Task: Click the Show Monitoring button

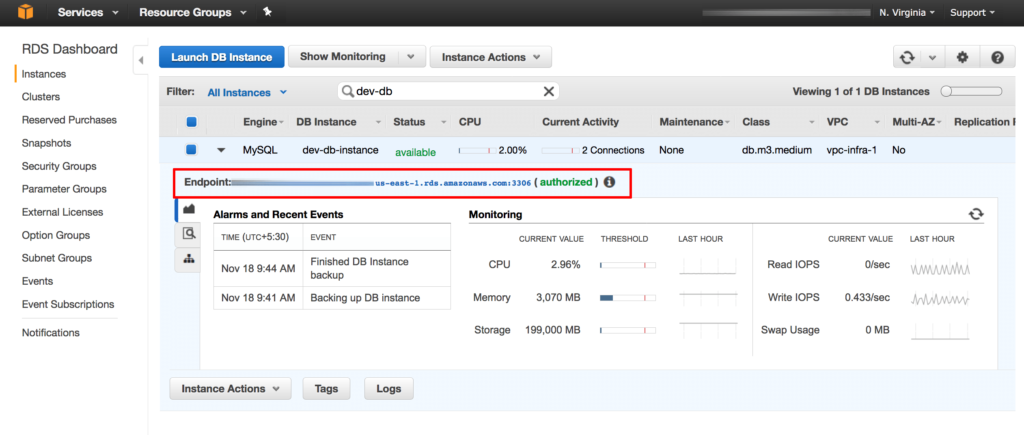Action: (x=343, y=57)
